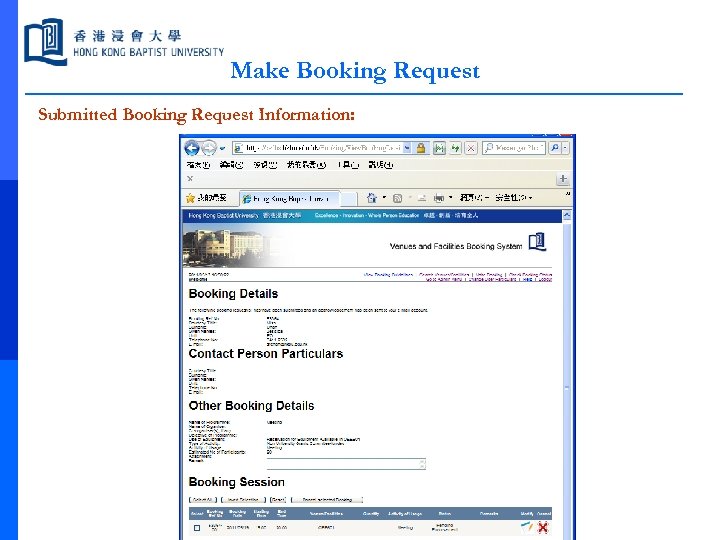Image resolution: width=720 pixels, height=540 pixels.
Task: Click the Help link in page navigation
Action: [528, 279]
